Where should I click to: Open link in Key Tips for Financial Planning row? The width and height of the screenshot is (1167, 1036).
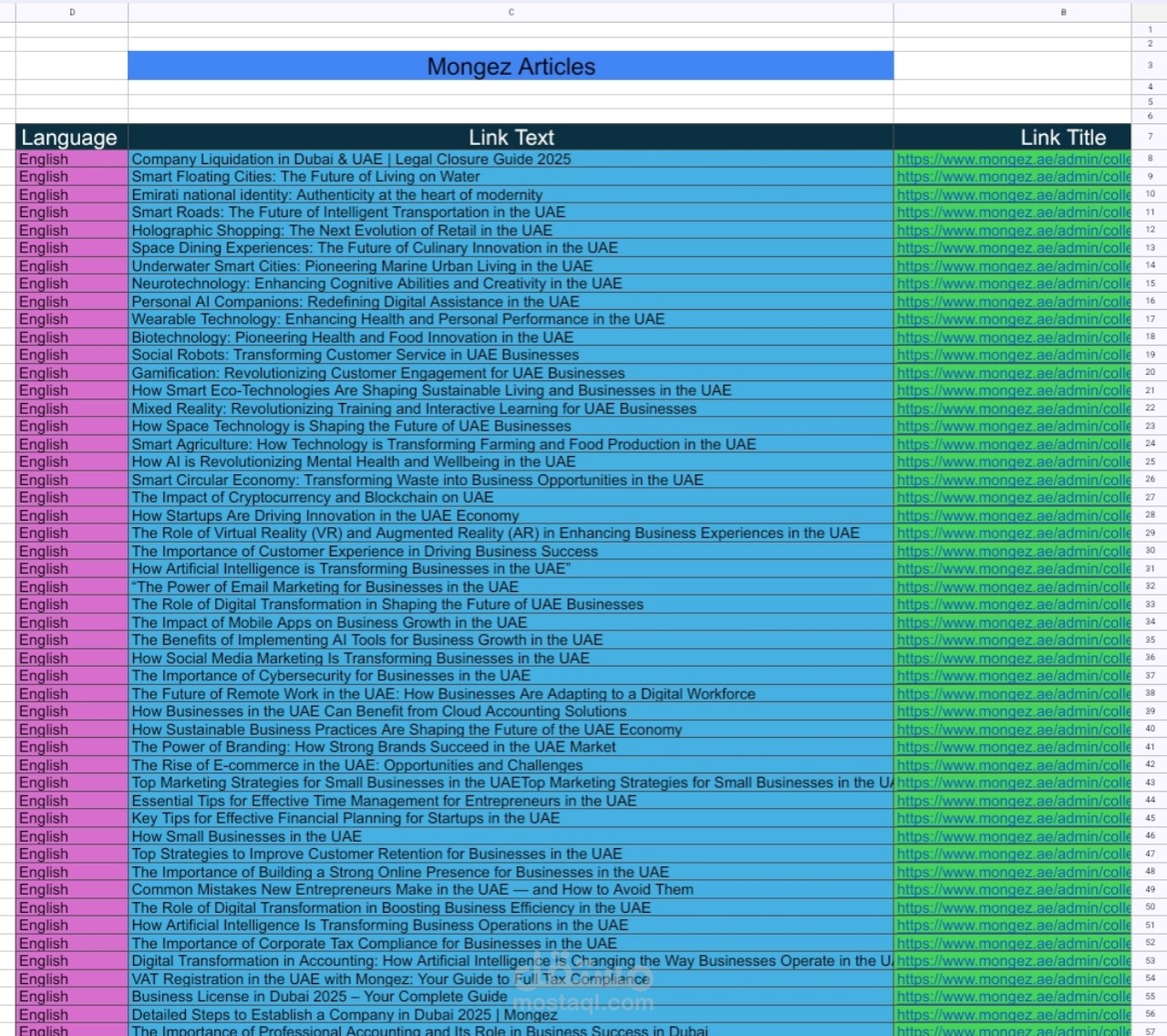pyautogui.click(x=1012, y=818)
